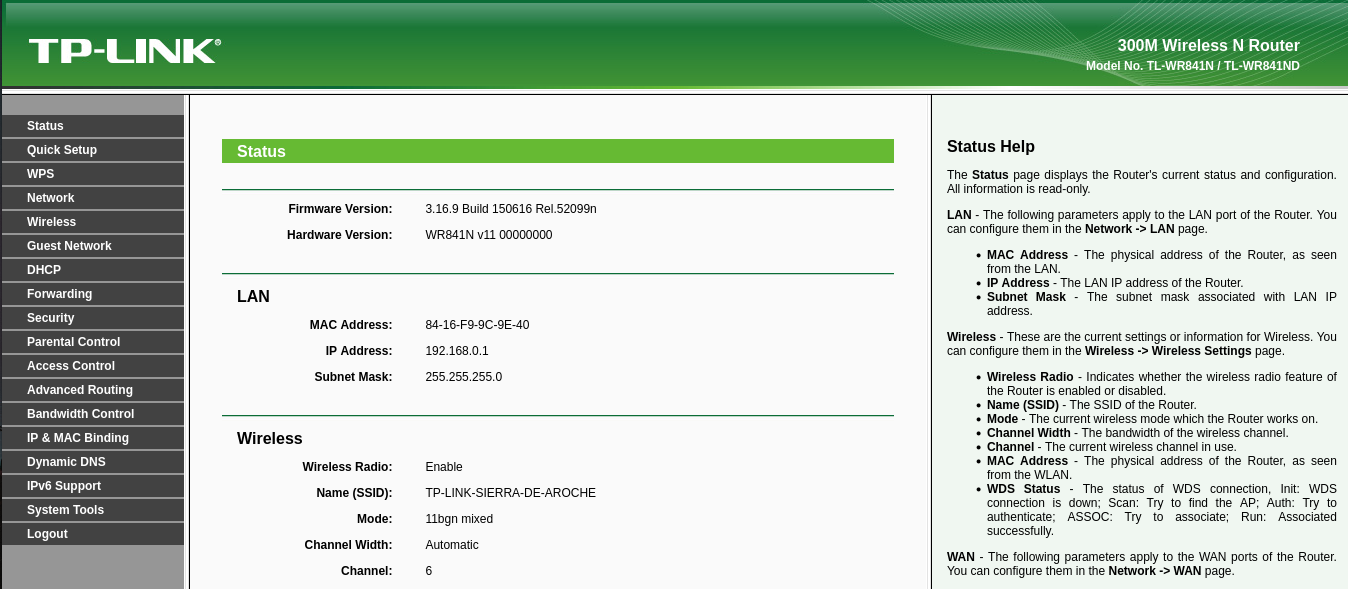Viewport: 1348px width, 589px height.
Task: Select Advanced Routing in sidebar
Action: point(93,390)
